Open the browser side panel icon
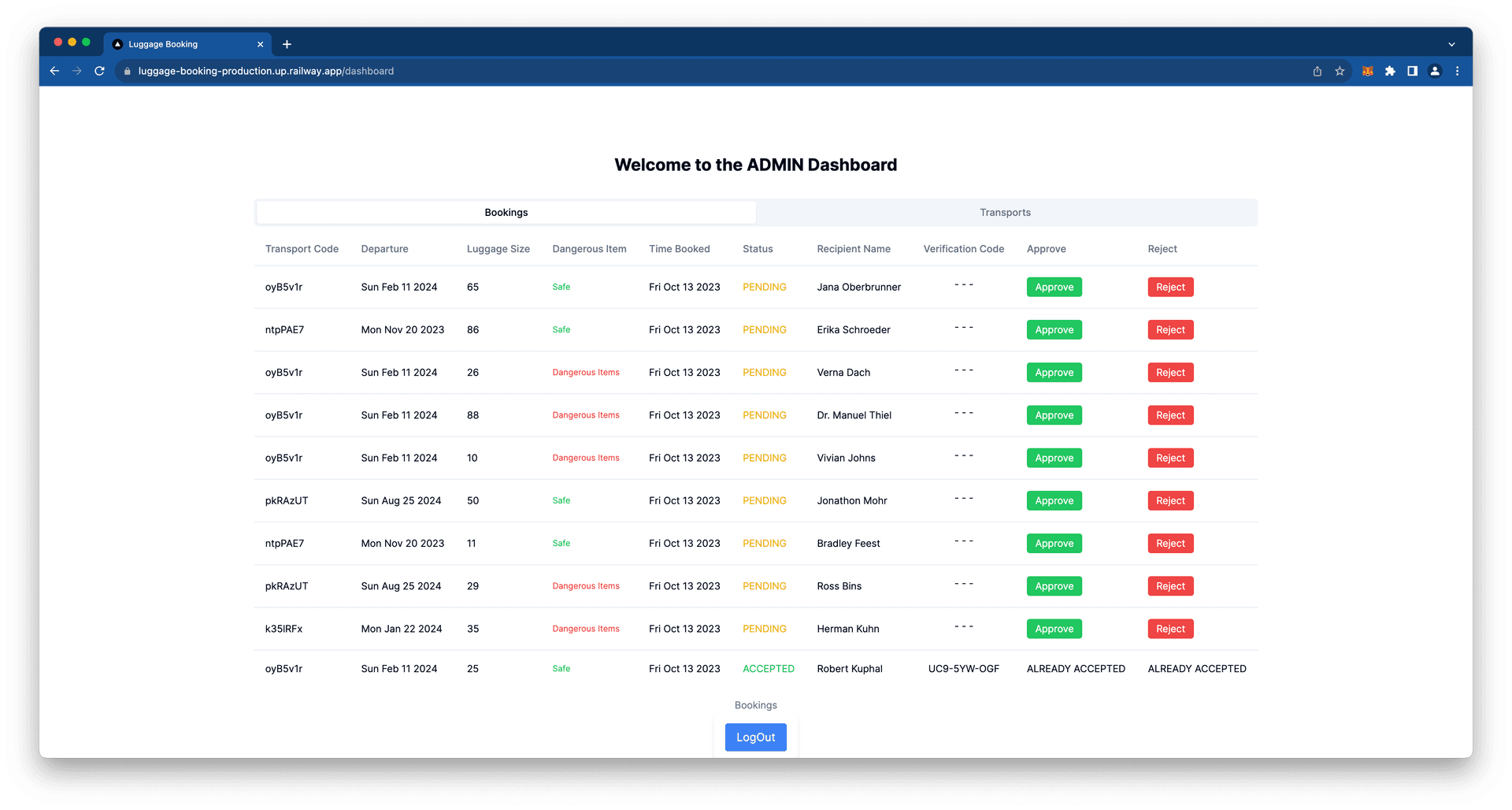 tap(1412, 71)
